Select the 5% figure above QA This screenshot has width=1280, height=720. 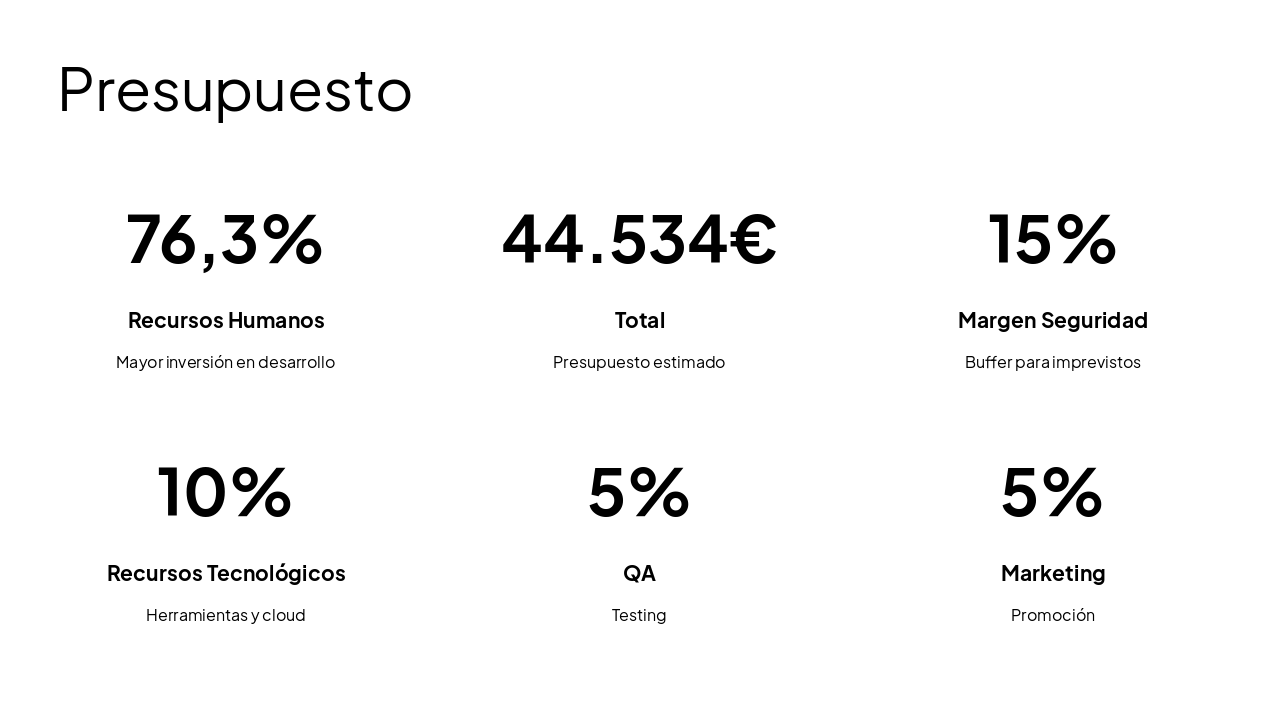639,491
